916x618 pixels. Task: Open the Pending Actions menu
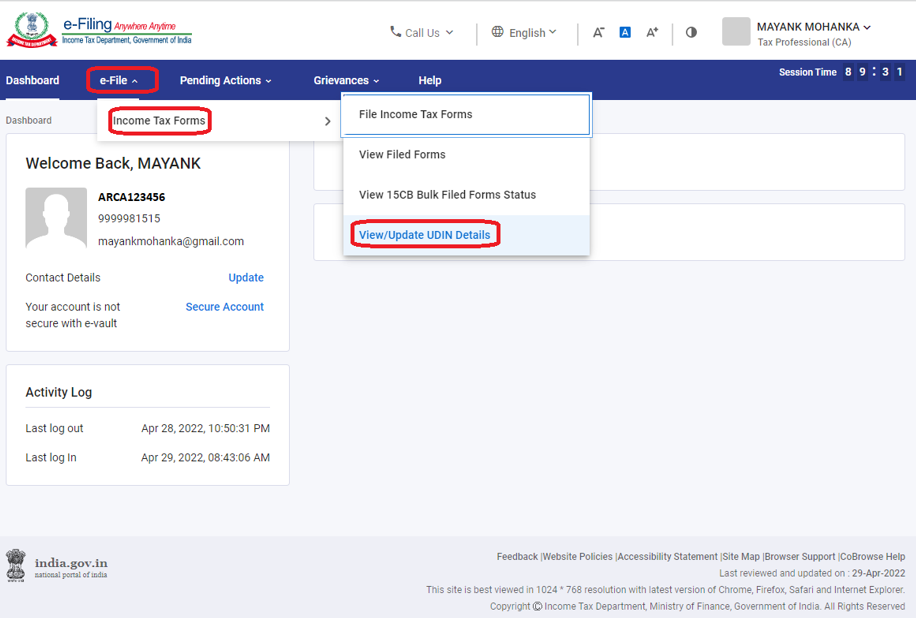(x=225, y=80)
